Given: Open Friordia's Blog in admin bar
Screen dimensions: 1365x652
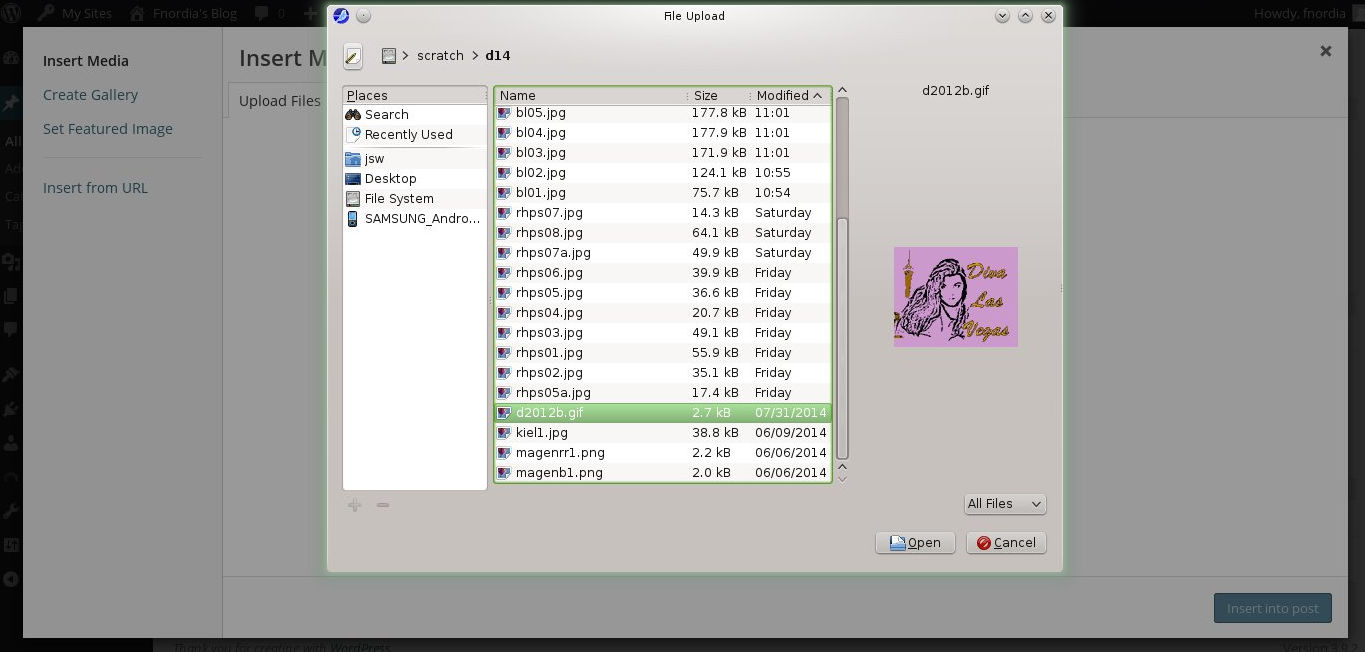Looking at the screenshot, I should [182, 14].
